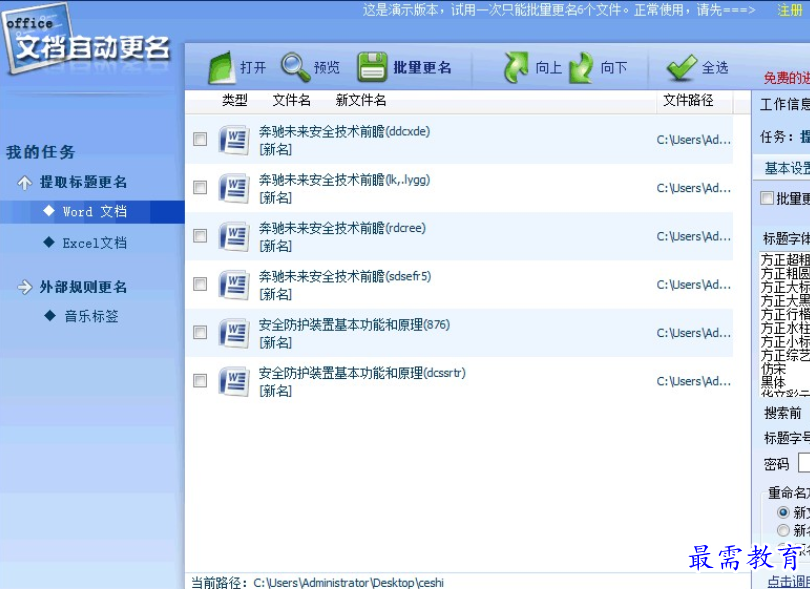Collapse the 提取标题更名 task group
The image size is (810, 589).
(24, 182)
